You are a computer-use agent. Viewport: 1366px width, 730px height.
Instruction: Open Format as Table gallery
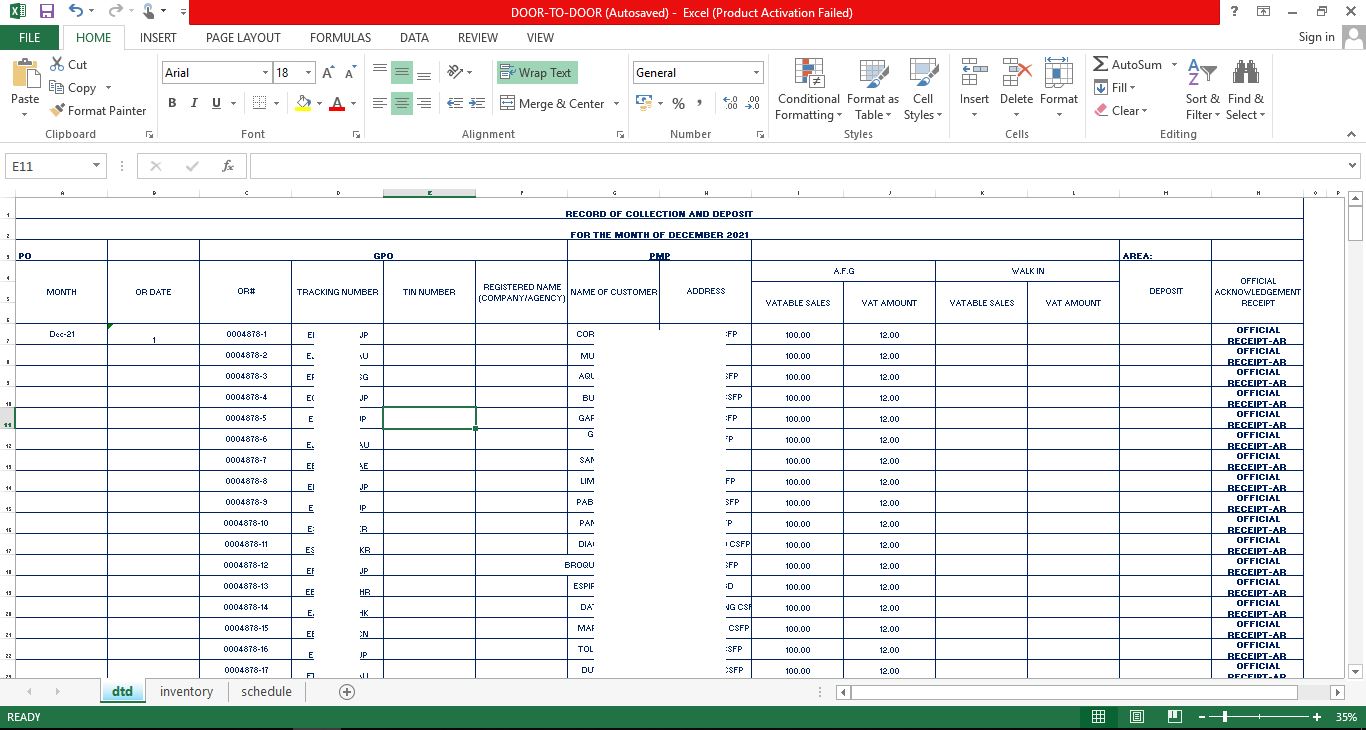[x=872, y=89]
